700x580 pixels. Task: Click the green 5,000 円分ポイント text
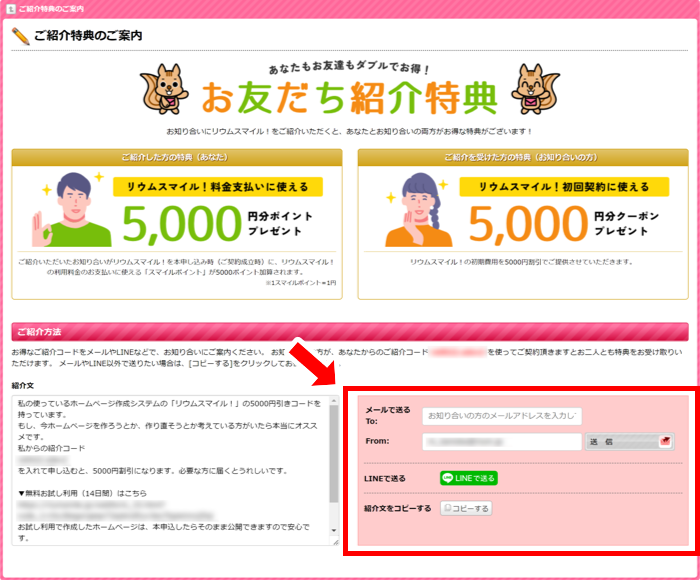click(218, 223)
